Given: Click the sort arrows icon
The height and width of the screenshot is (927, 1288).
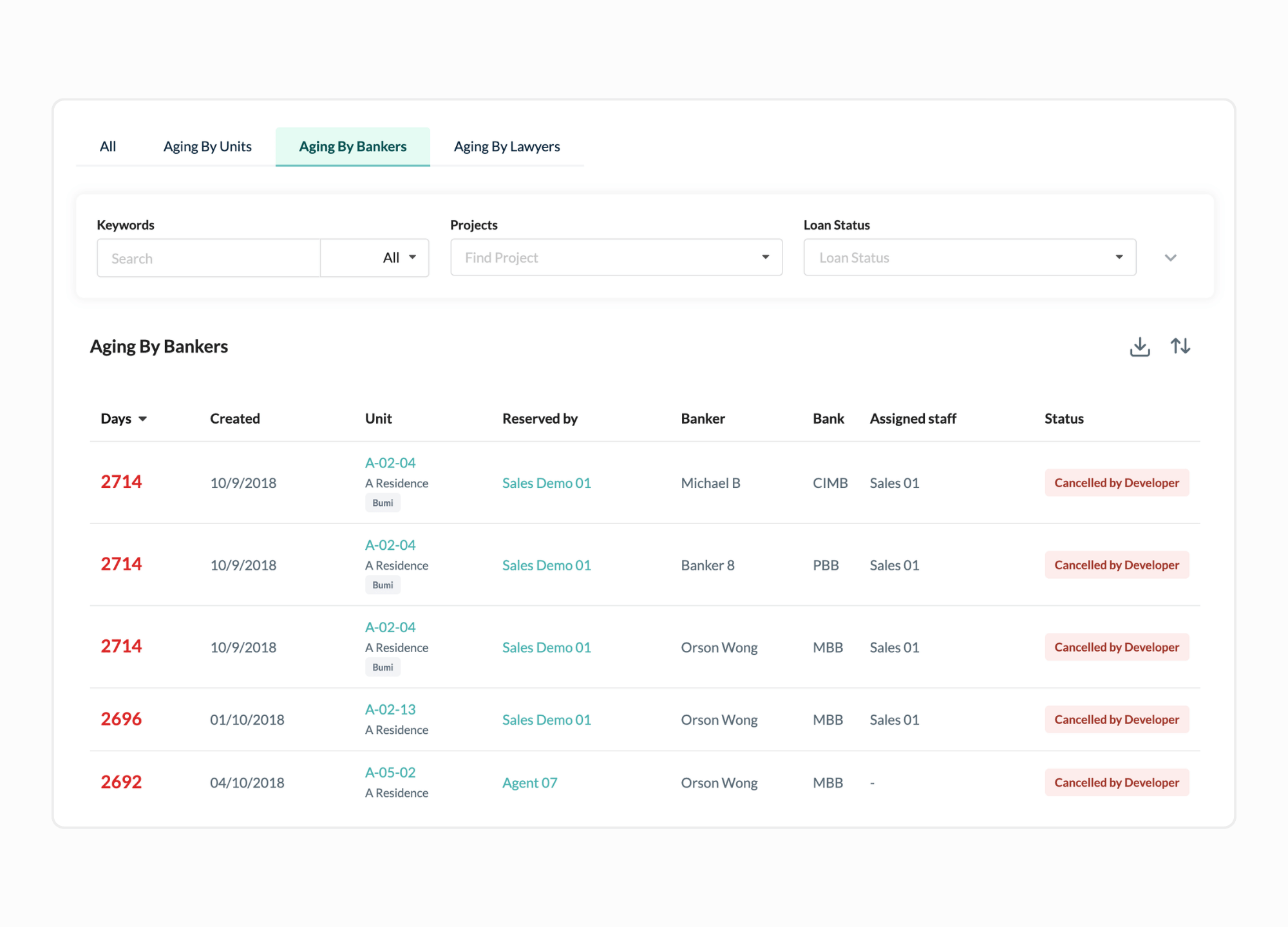Looking at the screenshot, I should tap(1180, 346).
